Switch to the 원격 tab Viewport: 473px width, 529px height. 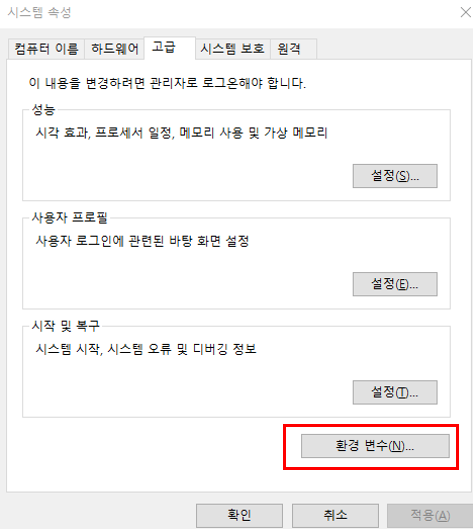pyautogui.click(x=293, y=49)
